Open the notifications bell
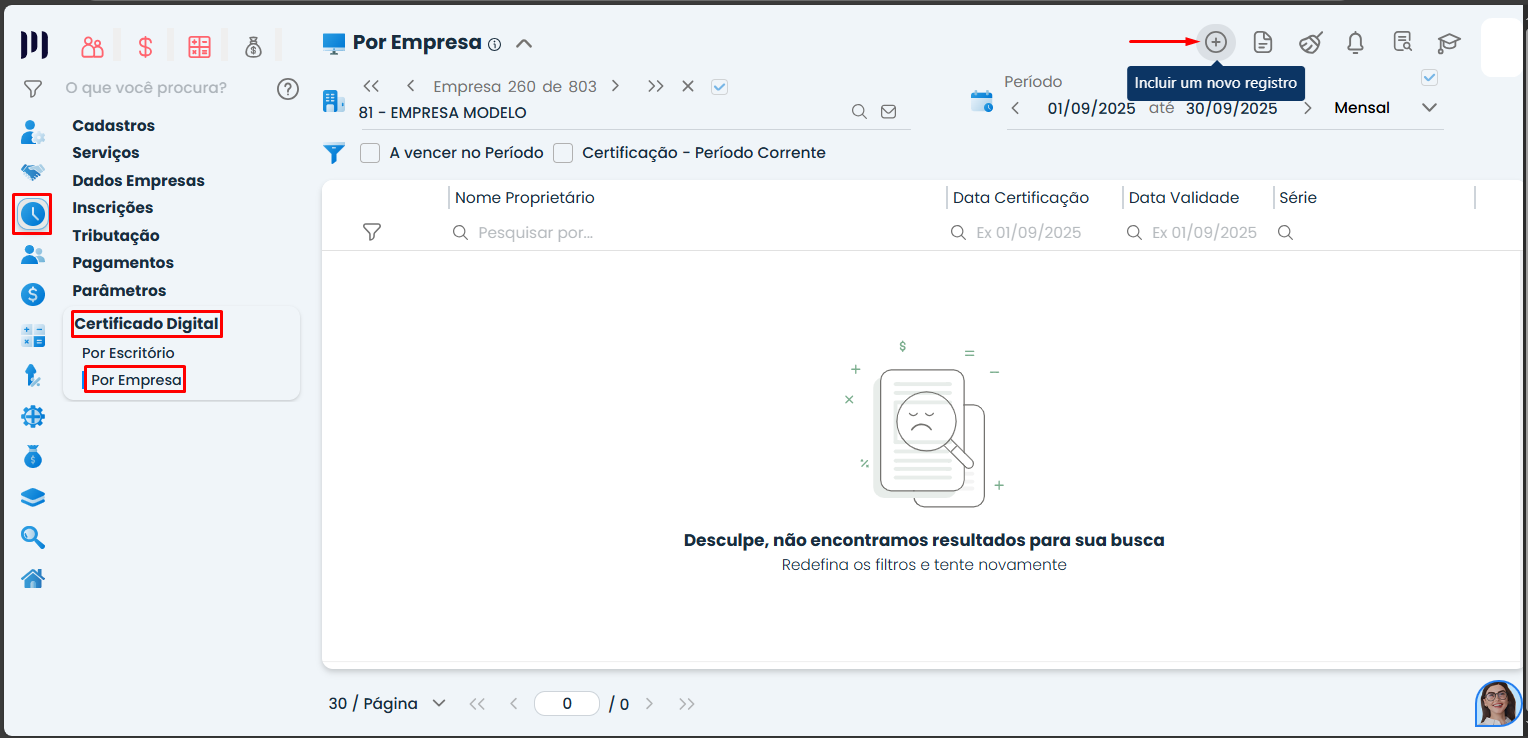This screenshot has height=738, width=1528. pyautogui.click(x=1356, y=42)
